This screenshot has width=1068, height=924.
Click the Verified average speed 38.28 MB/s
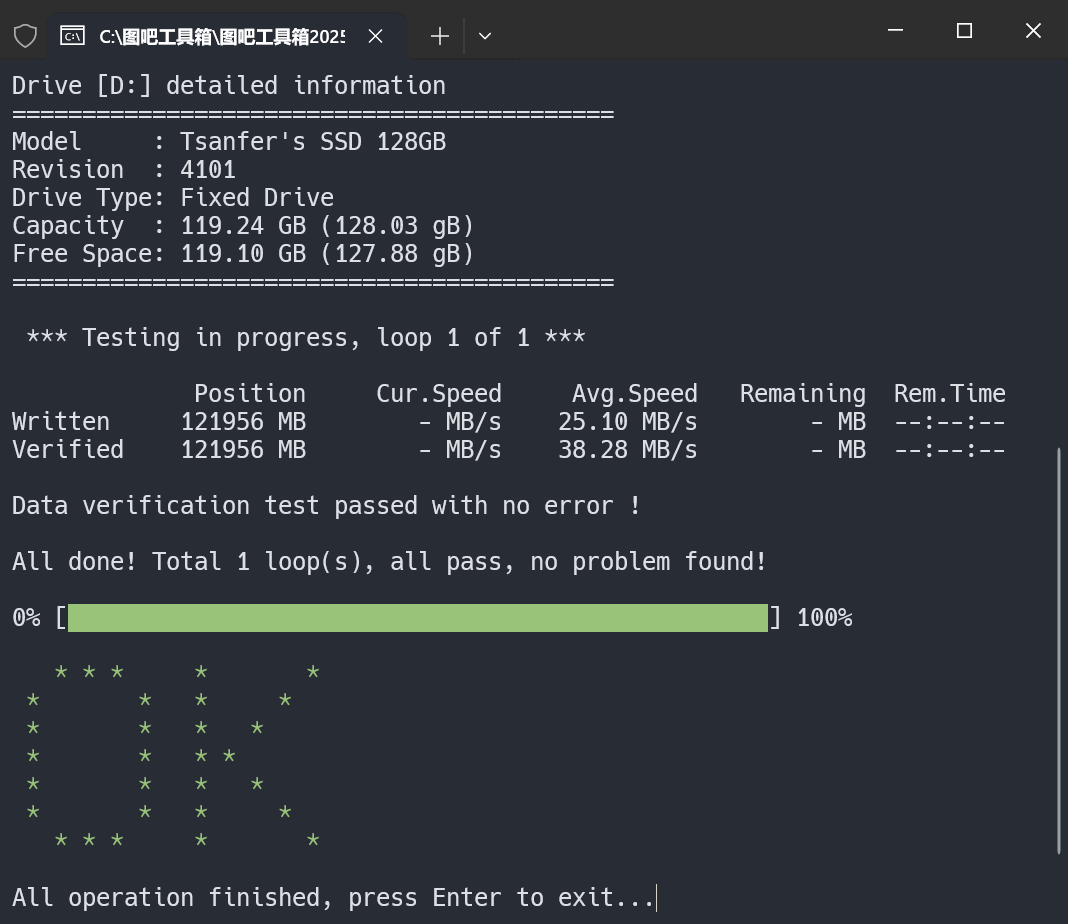(x=627, y=450)
